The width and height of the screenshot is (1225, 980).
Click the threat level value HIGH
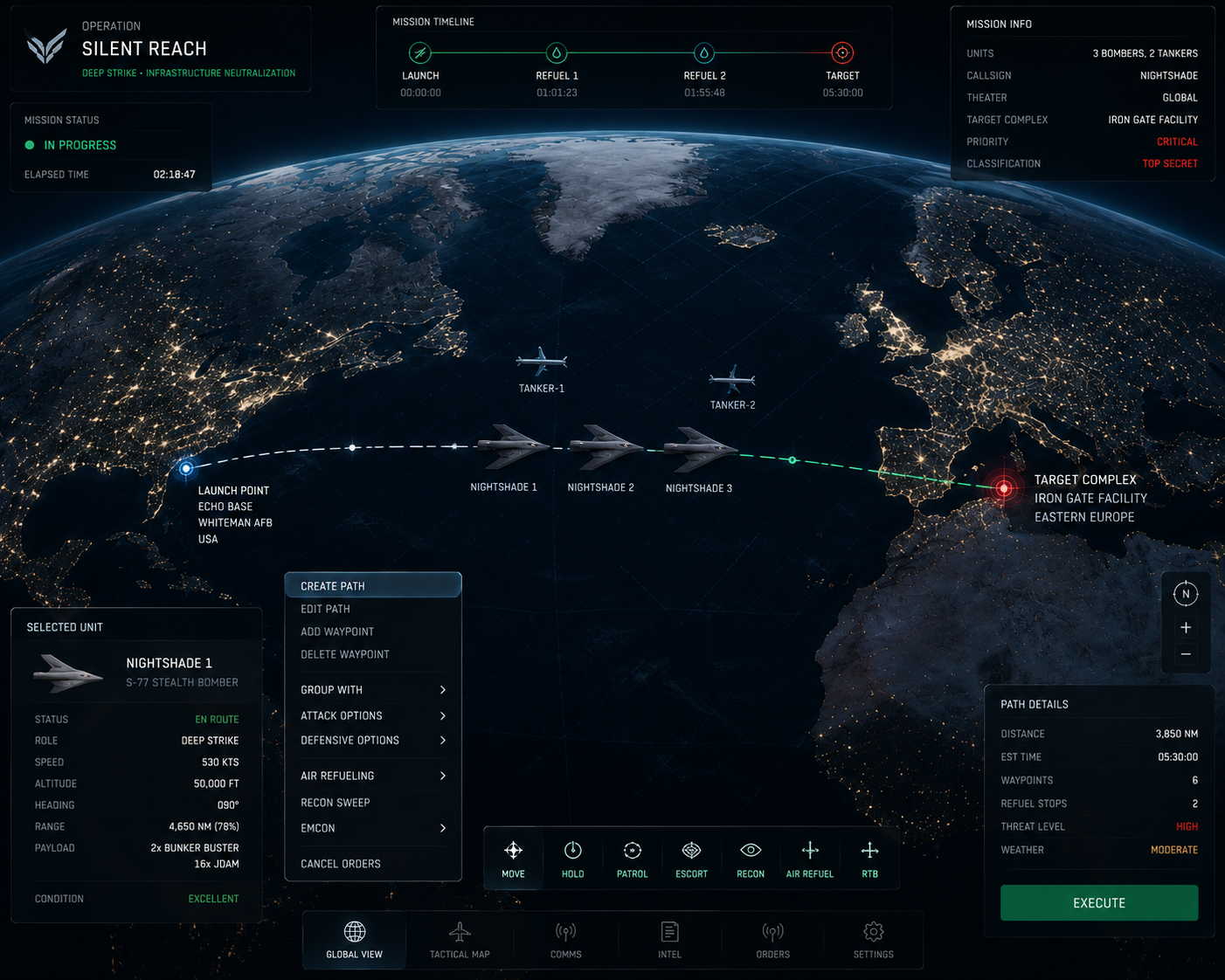click(1187, 826)
